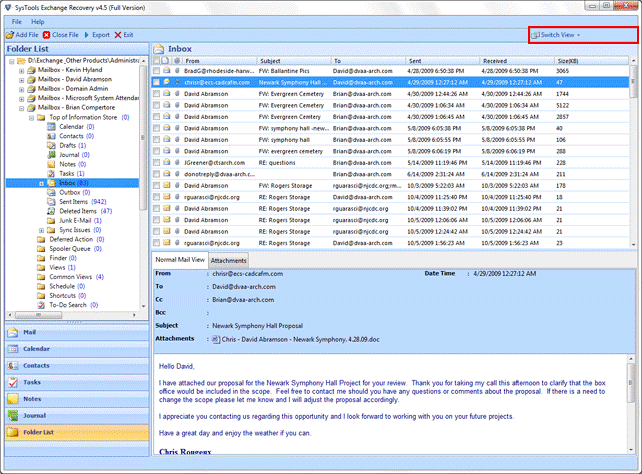Click the Export arrow icon
The height and width of the screenshot is (474, 642).
(x=86, y=35)
